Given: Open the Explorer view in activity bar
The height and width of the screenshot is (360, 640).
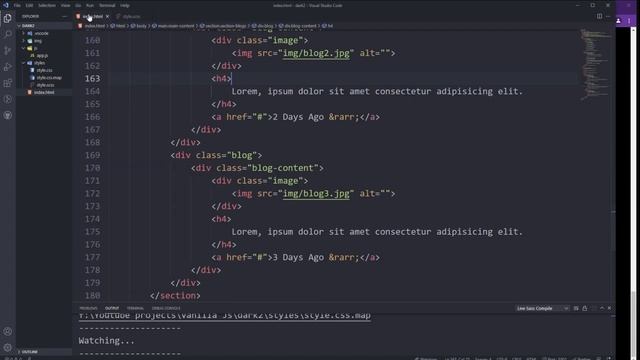Looking at the screenshot, I should tap(7, 18).
